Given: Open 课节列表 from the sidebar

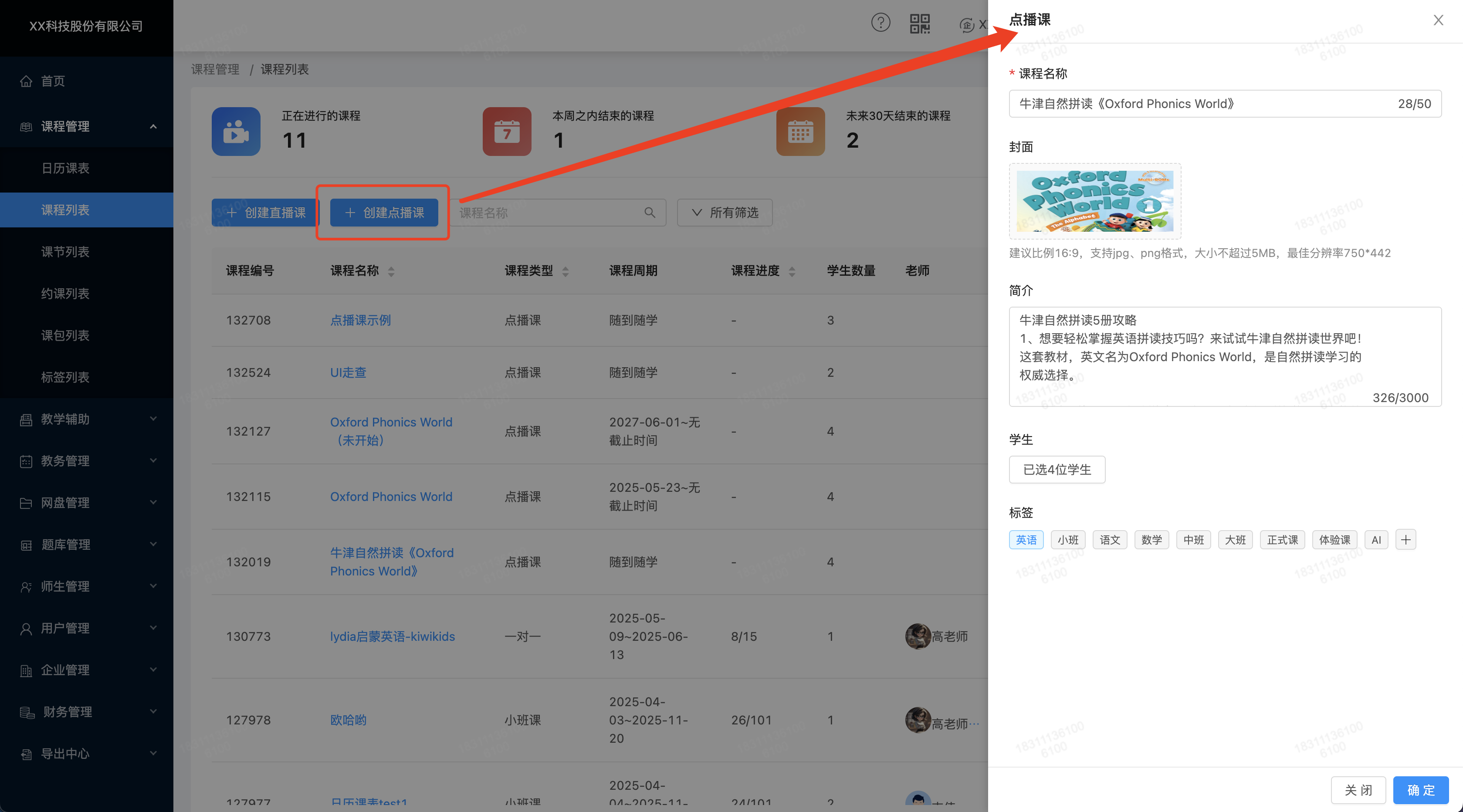Looking at the screenshot, I should 65,251.
